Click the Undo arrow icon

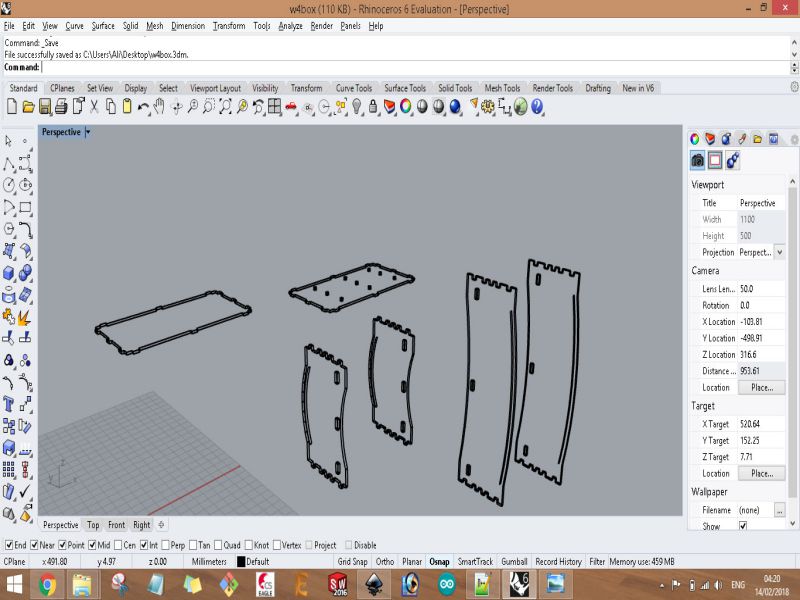click(x=143, y=106)
